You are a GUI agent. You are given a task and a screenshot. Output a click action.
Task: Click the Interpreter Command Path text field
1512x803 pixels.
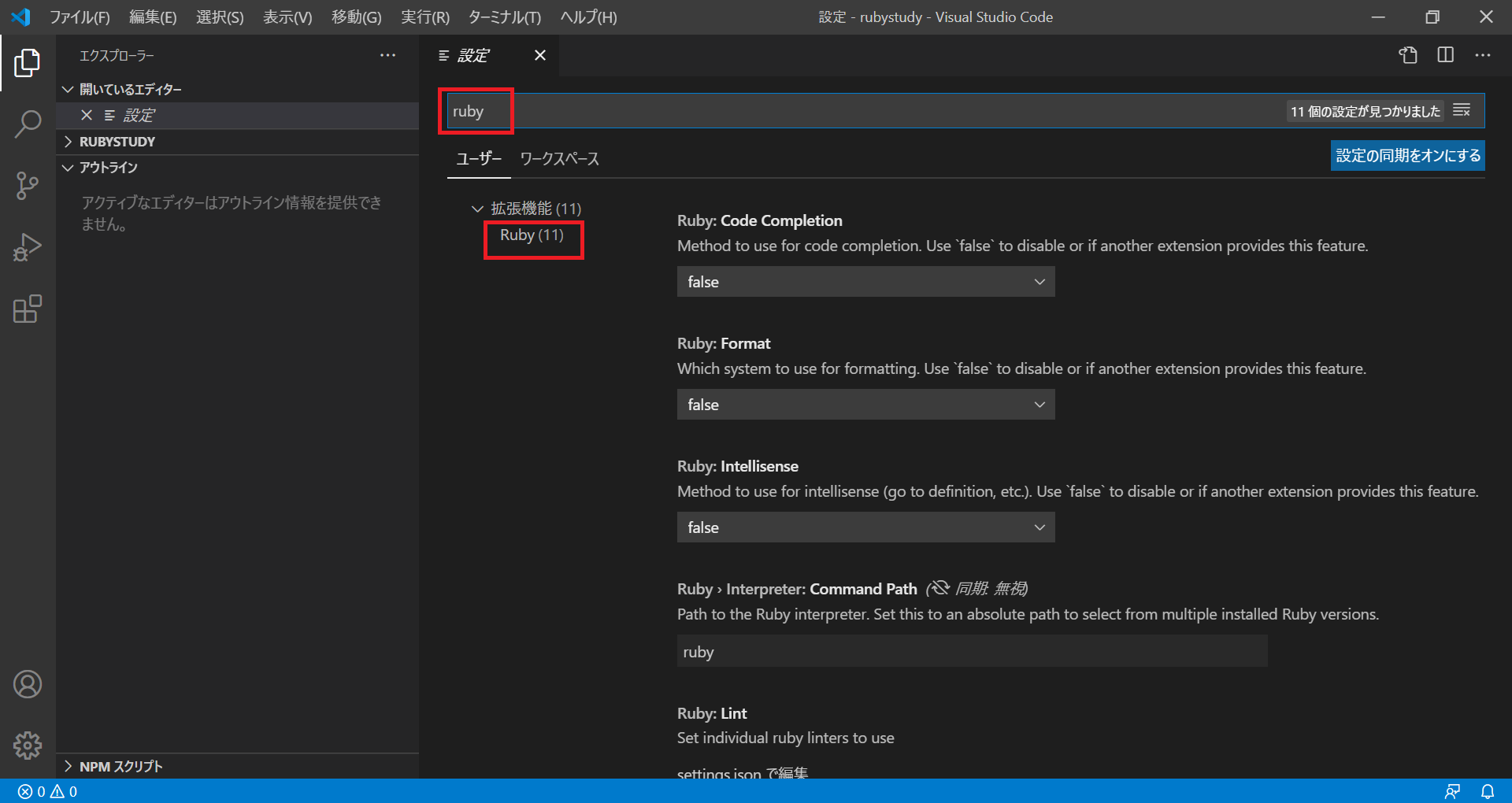tap(972, 652)
